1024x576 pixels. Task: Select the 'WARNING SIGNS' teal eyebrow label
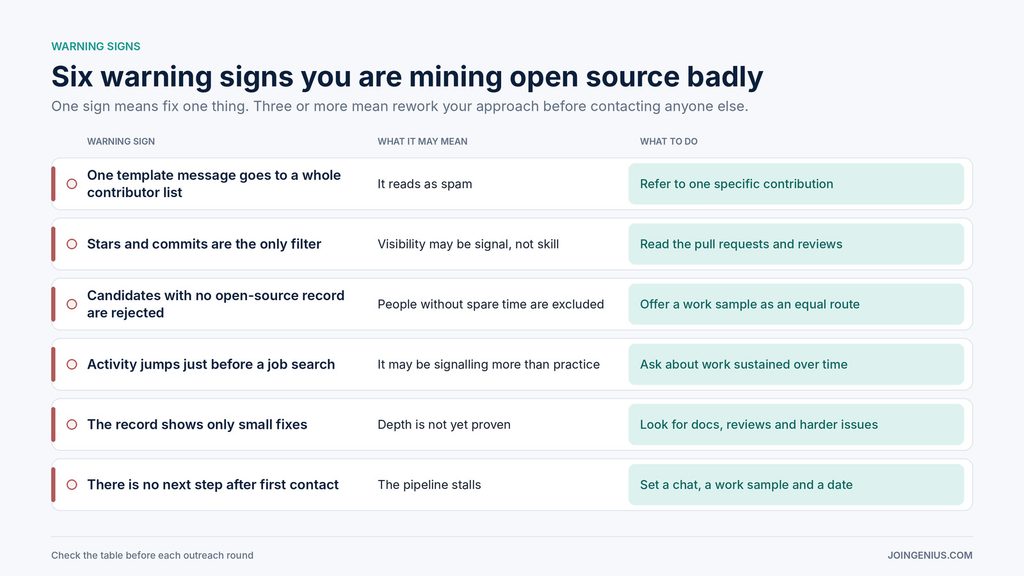(96, 46)
